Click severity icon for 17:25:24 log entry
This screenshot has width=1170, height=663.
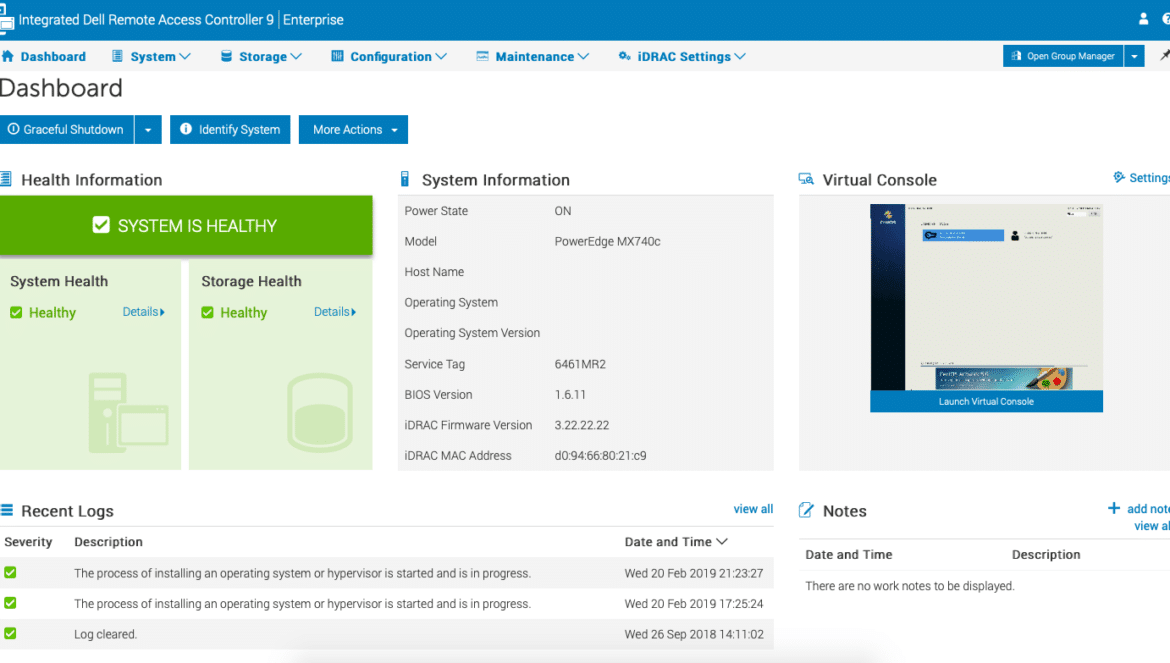(10, 603)
